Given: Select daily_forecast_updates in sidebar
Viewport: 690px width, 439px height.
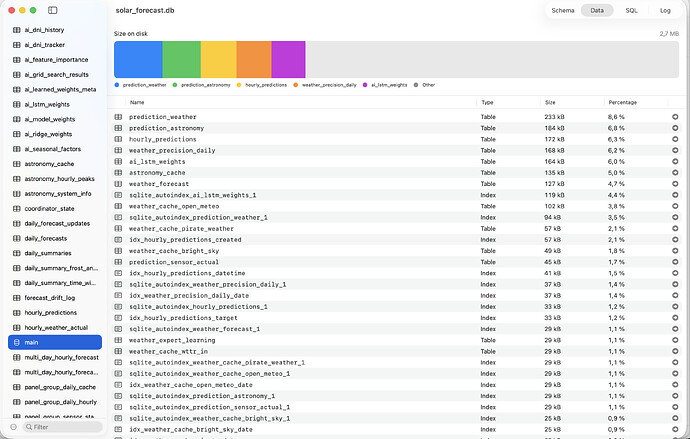Looking at the screenshot, I should [55, 223].
